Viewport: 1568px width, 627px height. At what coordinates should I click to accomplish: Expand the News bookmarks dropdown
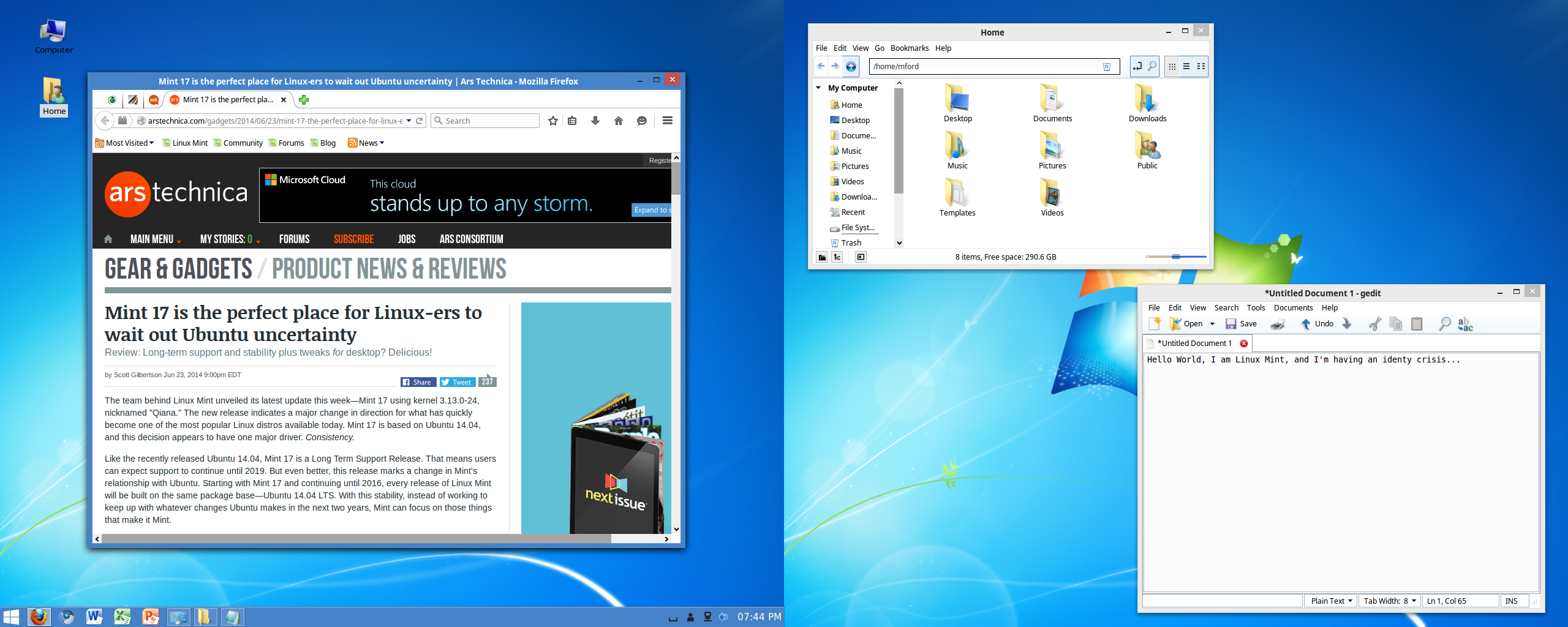366,143
